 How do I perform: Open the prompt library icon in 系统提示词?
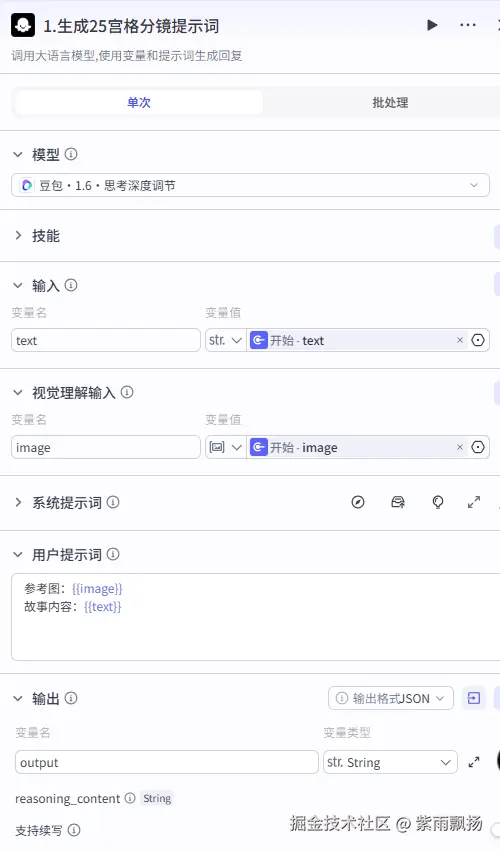coord(398,503)
